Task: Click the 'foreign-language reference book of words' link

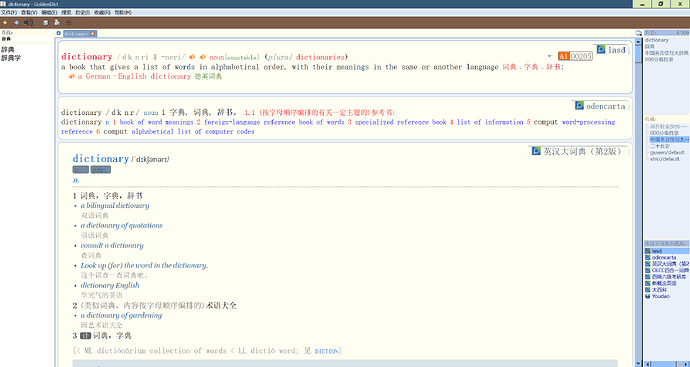Action: pyautogui.click(x=274, y=122)
